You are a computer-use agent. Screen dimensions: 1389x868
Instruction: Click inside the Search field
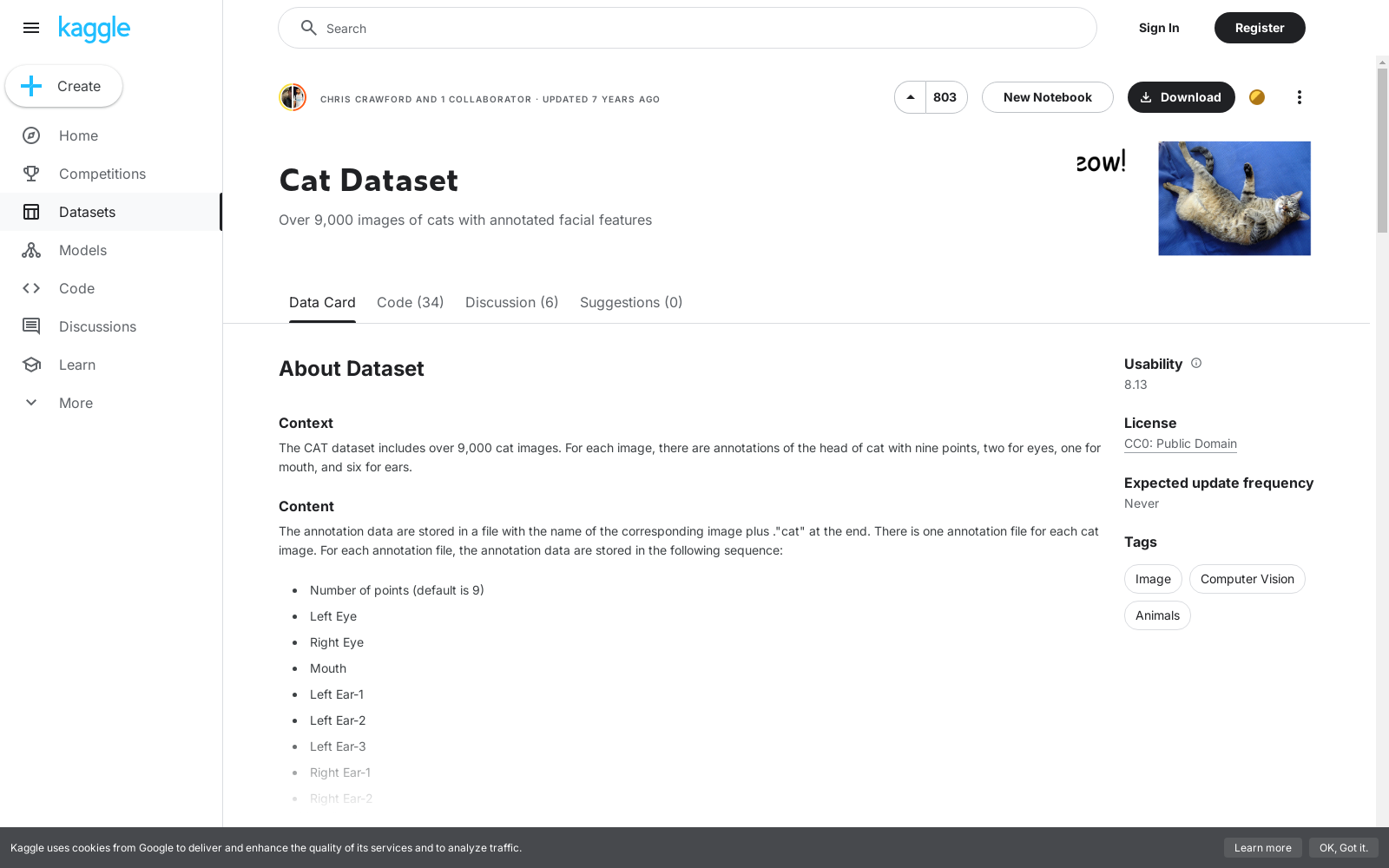(x=686, y=28)
